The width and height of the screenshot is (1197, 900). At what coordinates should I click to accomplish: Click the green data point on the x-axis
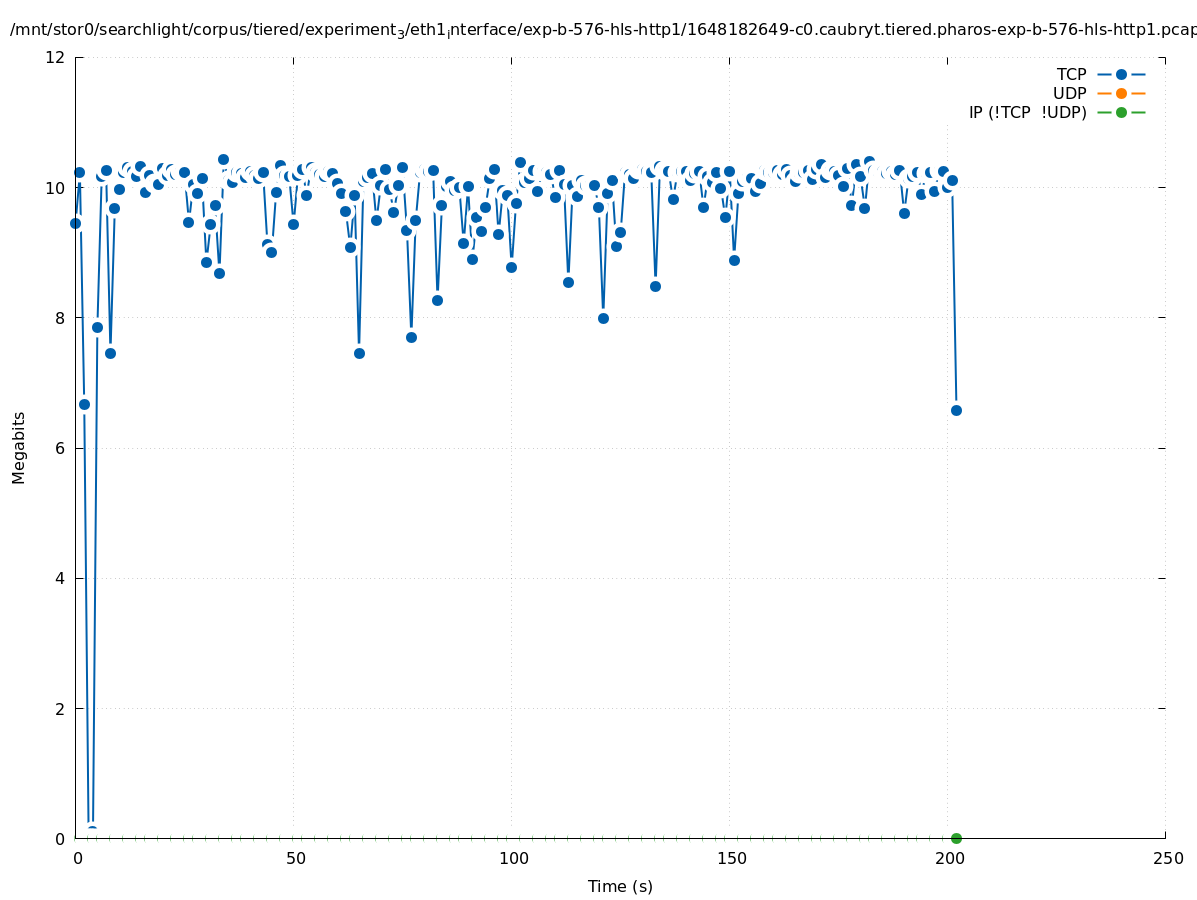[956, 838]
